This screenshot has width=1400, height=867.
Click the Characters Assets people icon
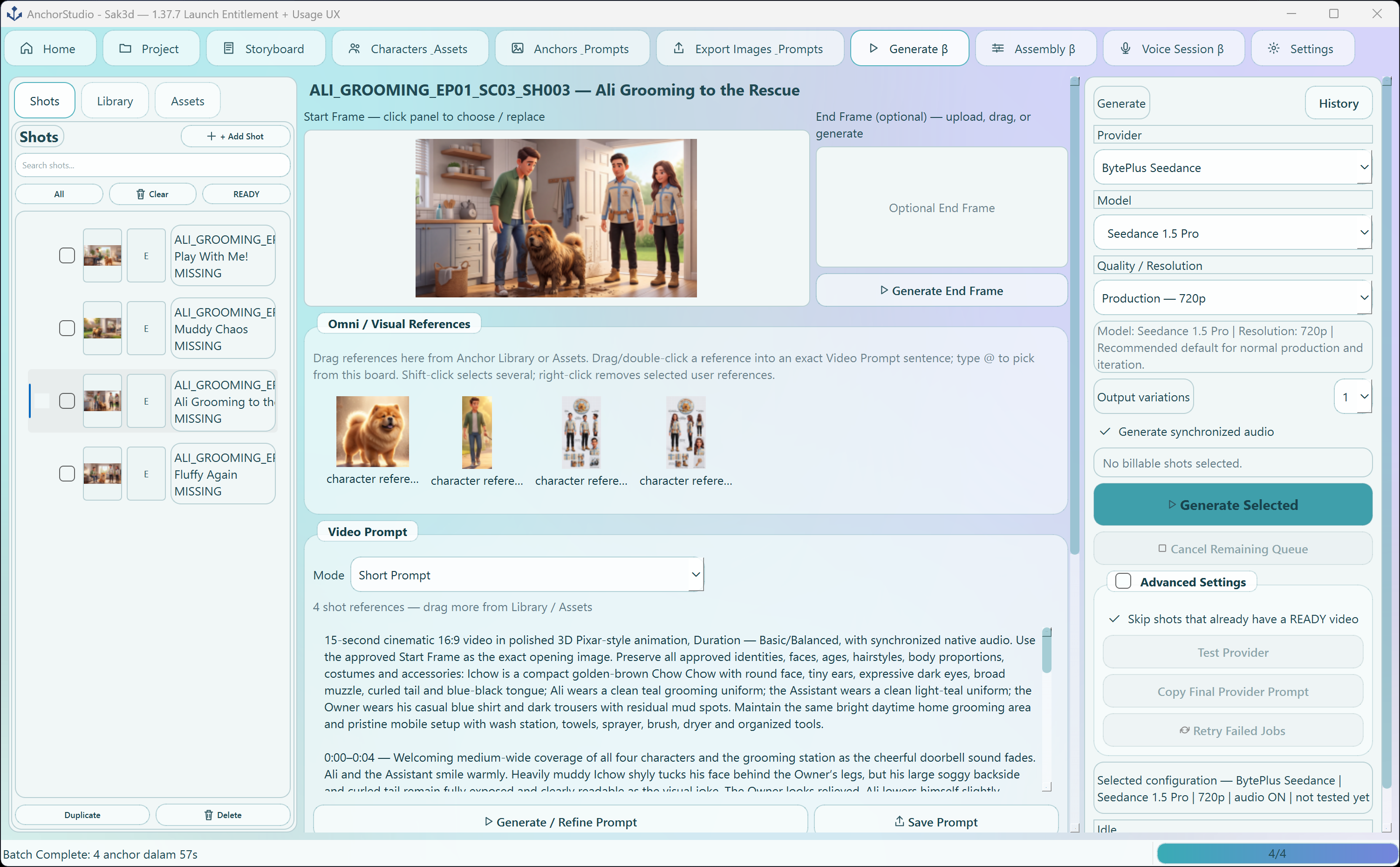pos(354,49)
